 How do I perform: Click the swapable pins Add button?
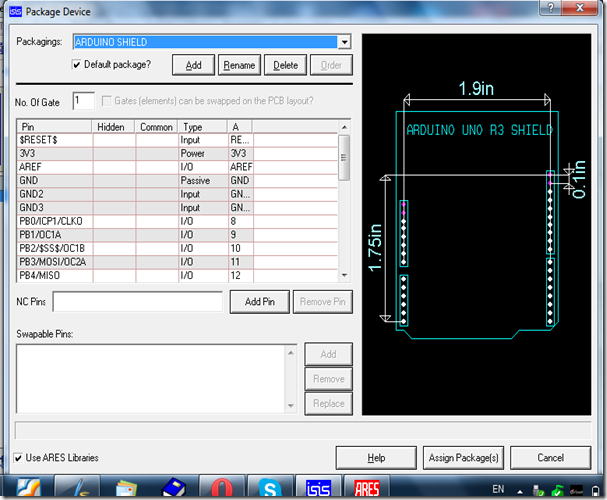328,354
